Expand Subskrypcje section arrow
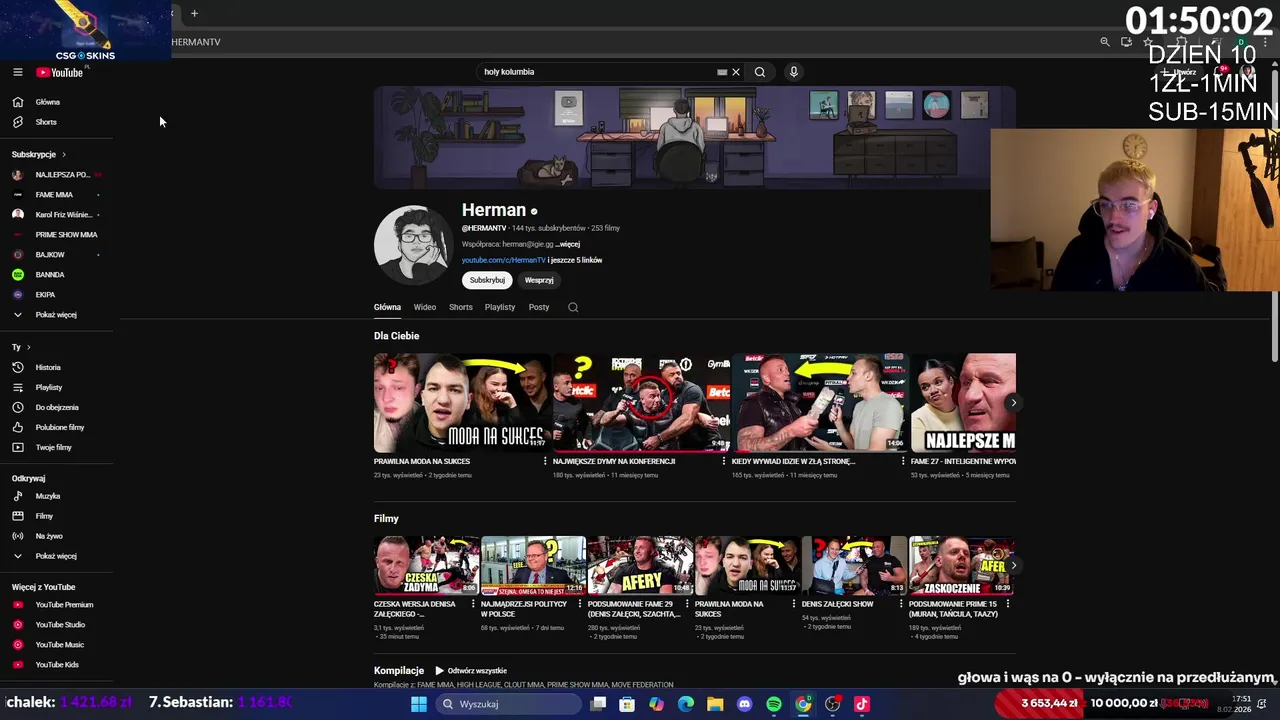Viewport: 1280px width, 720px height. (64, 155)
